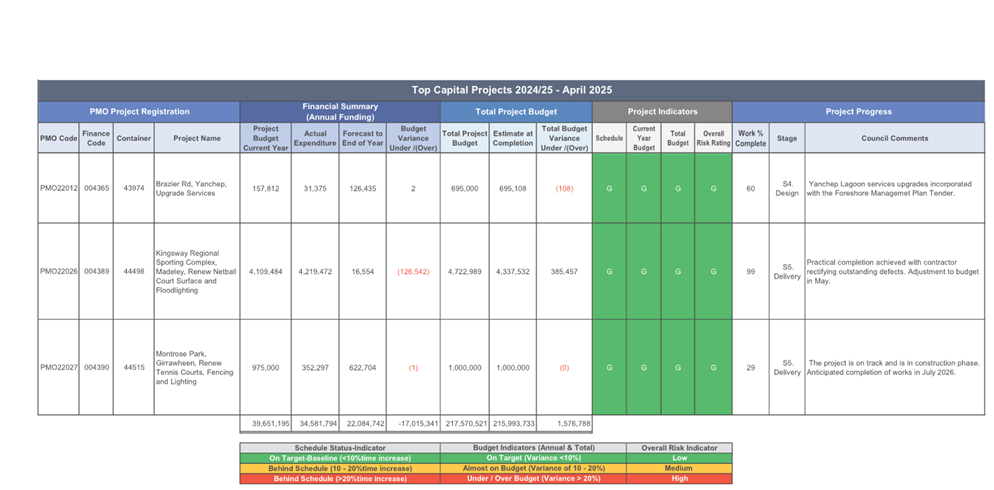Select the PMO Project Registration section header
This screenshot has height=490, width=994.
[x=138, y=112]
